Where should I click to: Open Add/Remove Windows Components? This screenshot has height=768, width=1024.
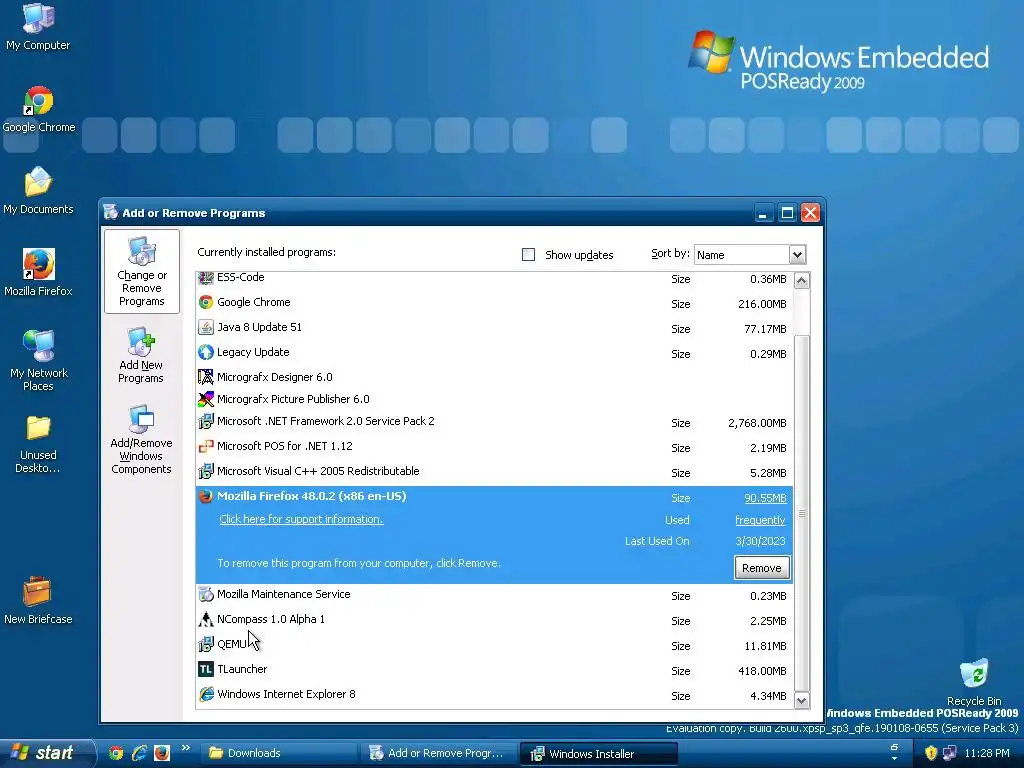click(141, 440)
